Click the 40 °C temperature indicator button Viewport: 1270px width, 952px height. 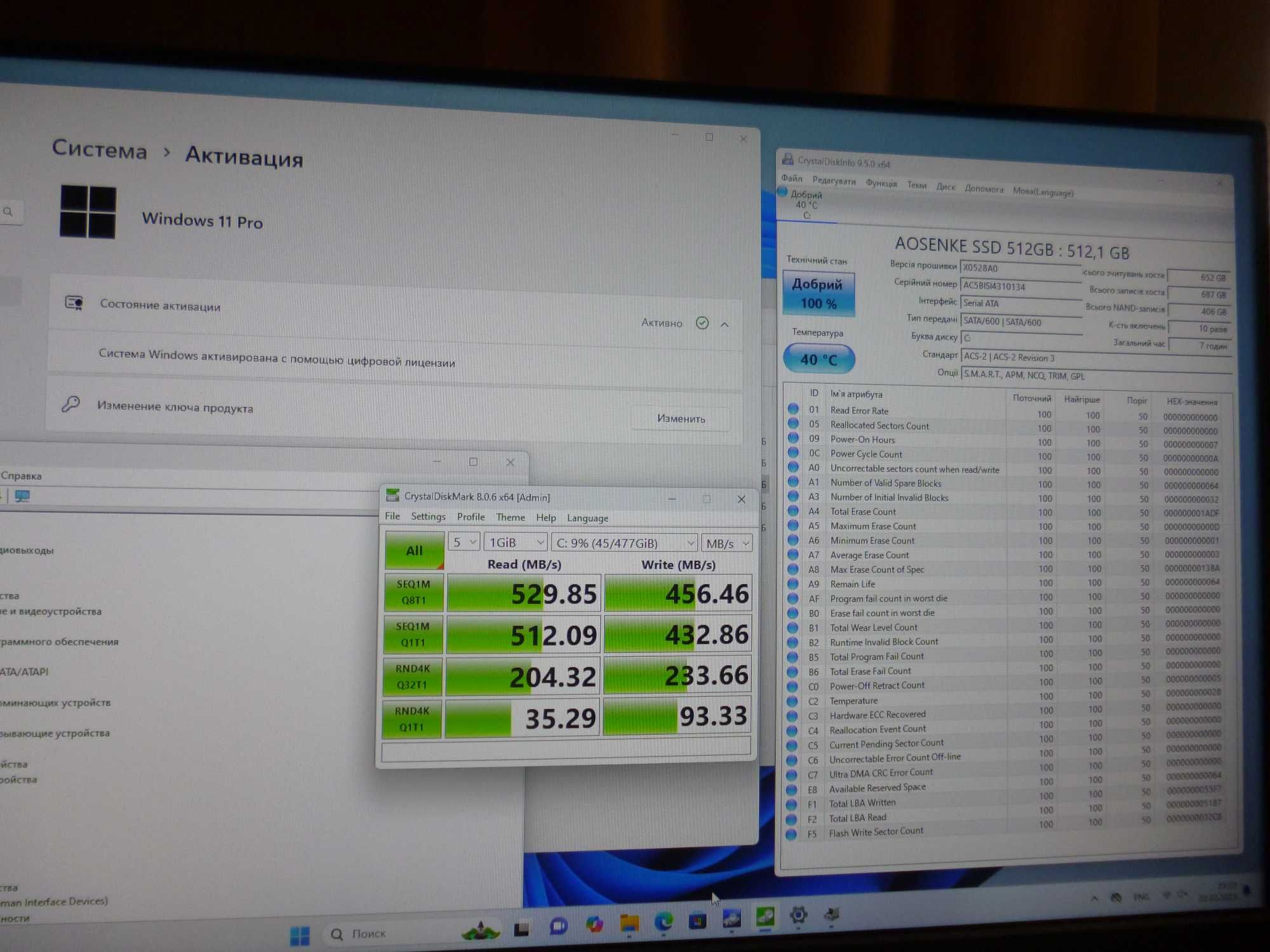[x=819, y=359]
